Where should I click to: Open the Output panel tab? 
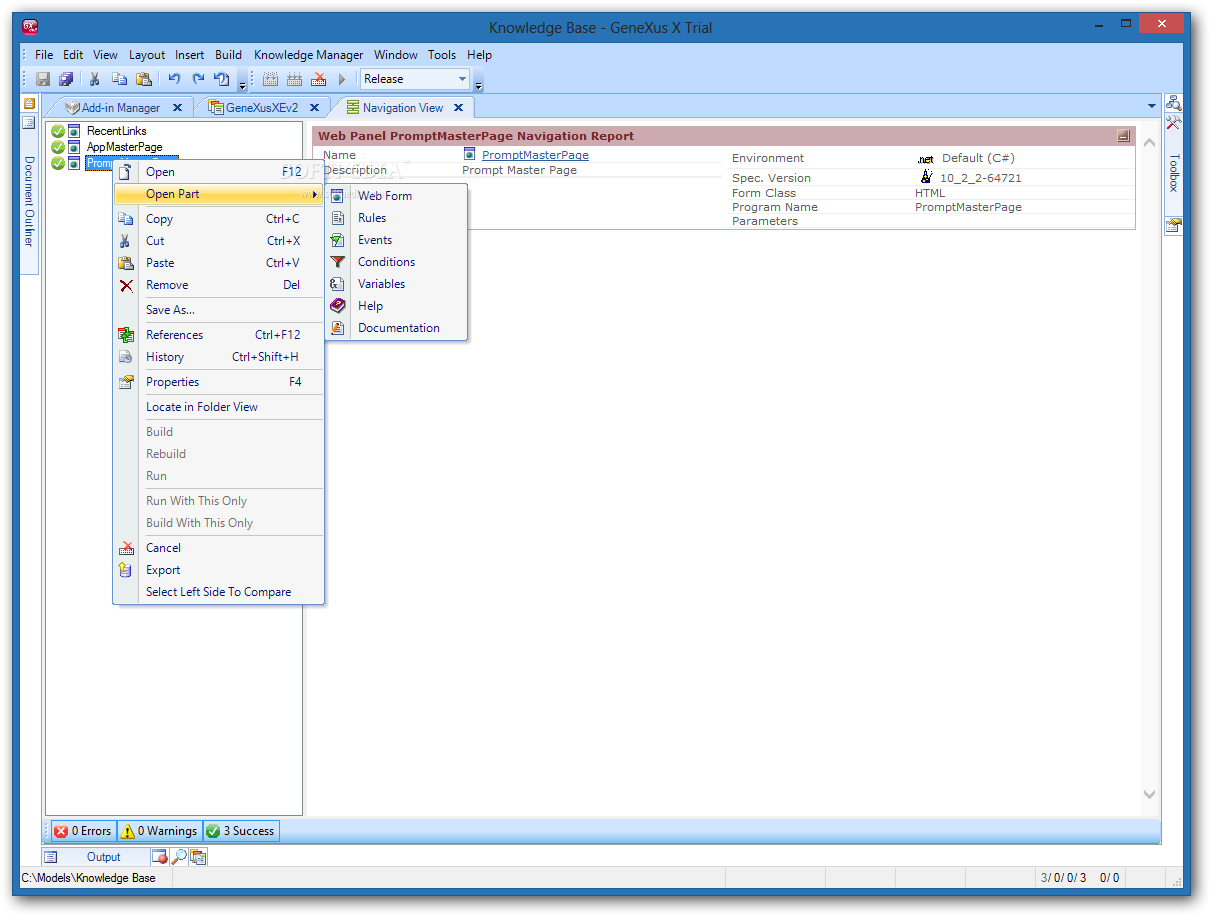pos(95,857)
